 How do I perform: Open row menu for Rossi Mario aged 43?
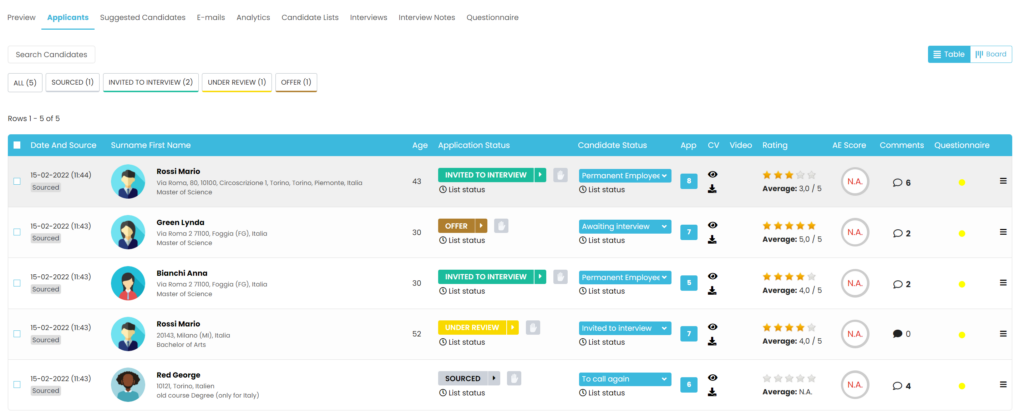pos(1003,181)
